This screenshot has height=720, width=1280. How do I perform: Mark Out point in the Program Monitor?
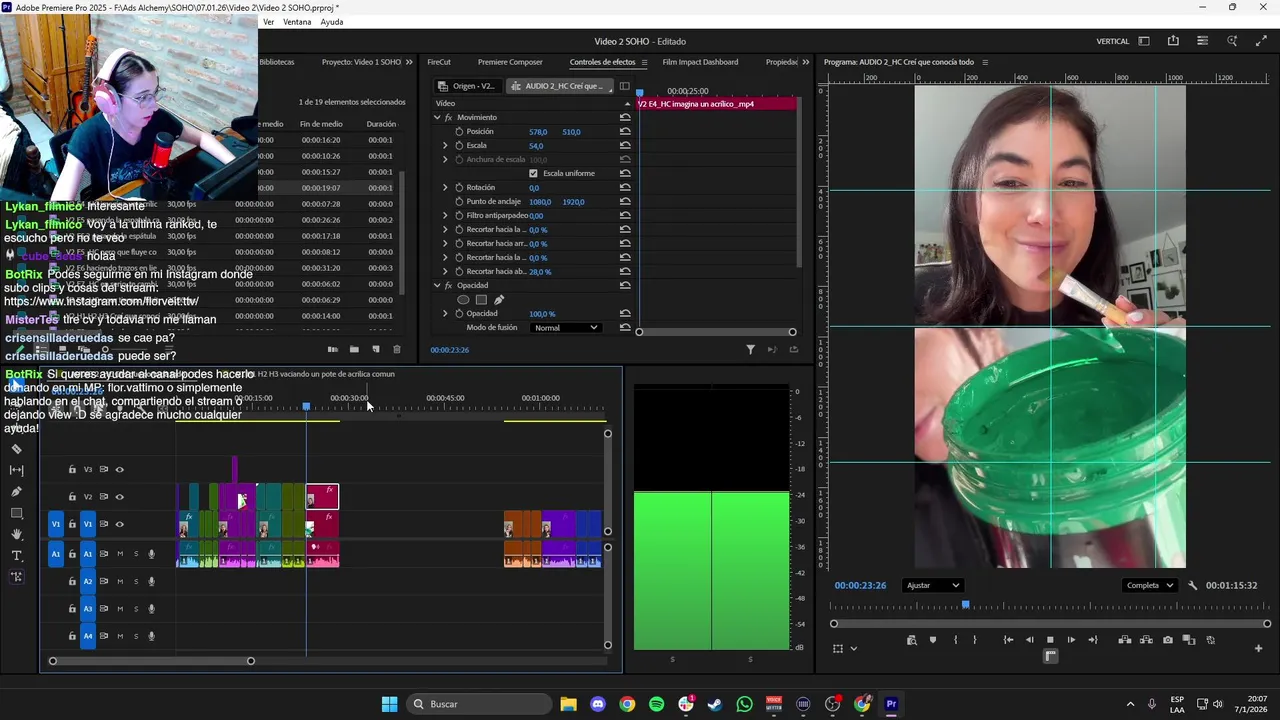[x=975, y=640]
